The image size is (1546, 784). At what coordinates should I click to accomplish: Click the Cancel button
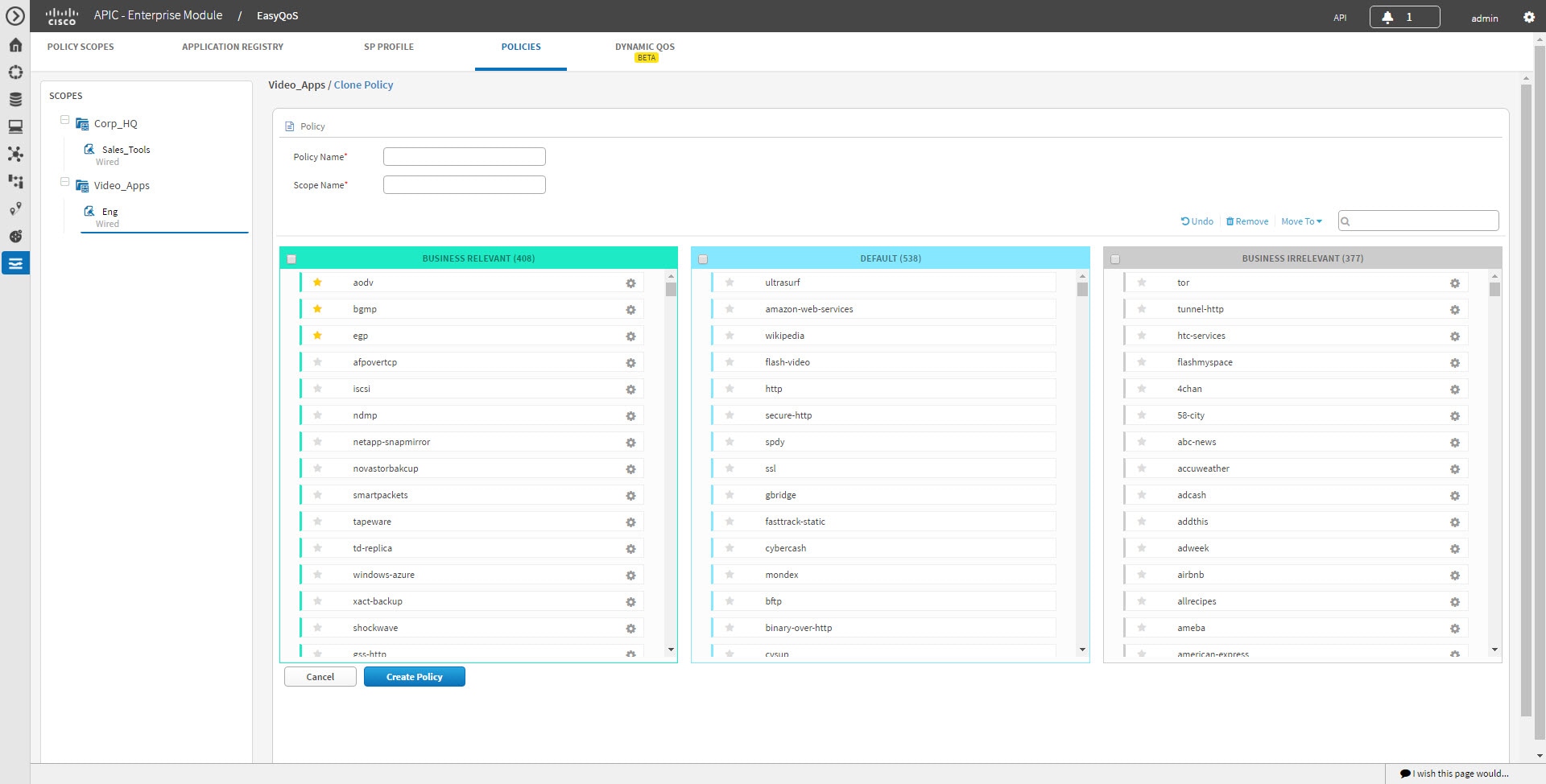pyautogui.click(x=320, y=677)
